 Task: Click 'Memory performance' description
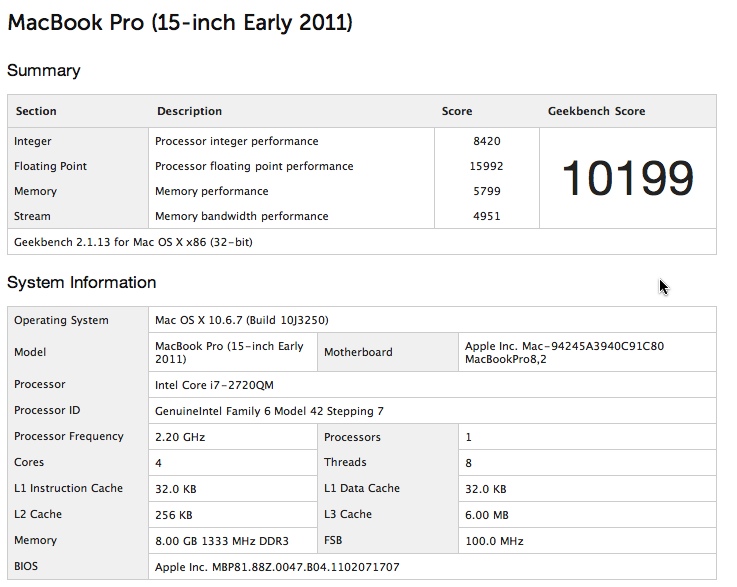(212, 191)
